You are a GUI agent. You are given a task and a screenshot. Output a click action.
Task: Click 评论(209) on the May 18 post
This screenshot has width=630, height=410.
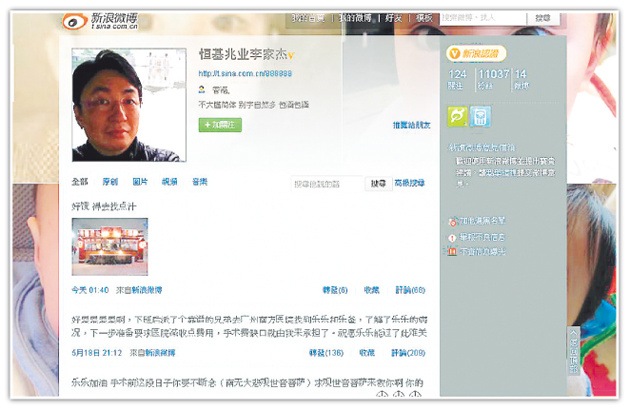[408, 353]
